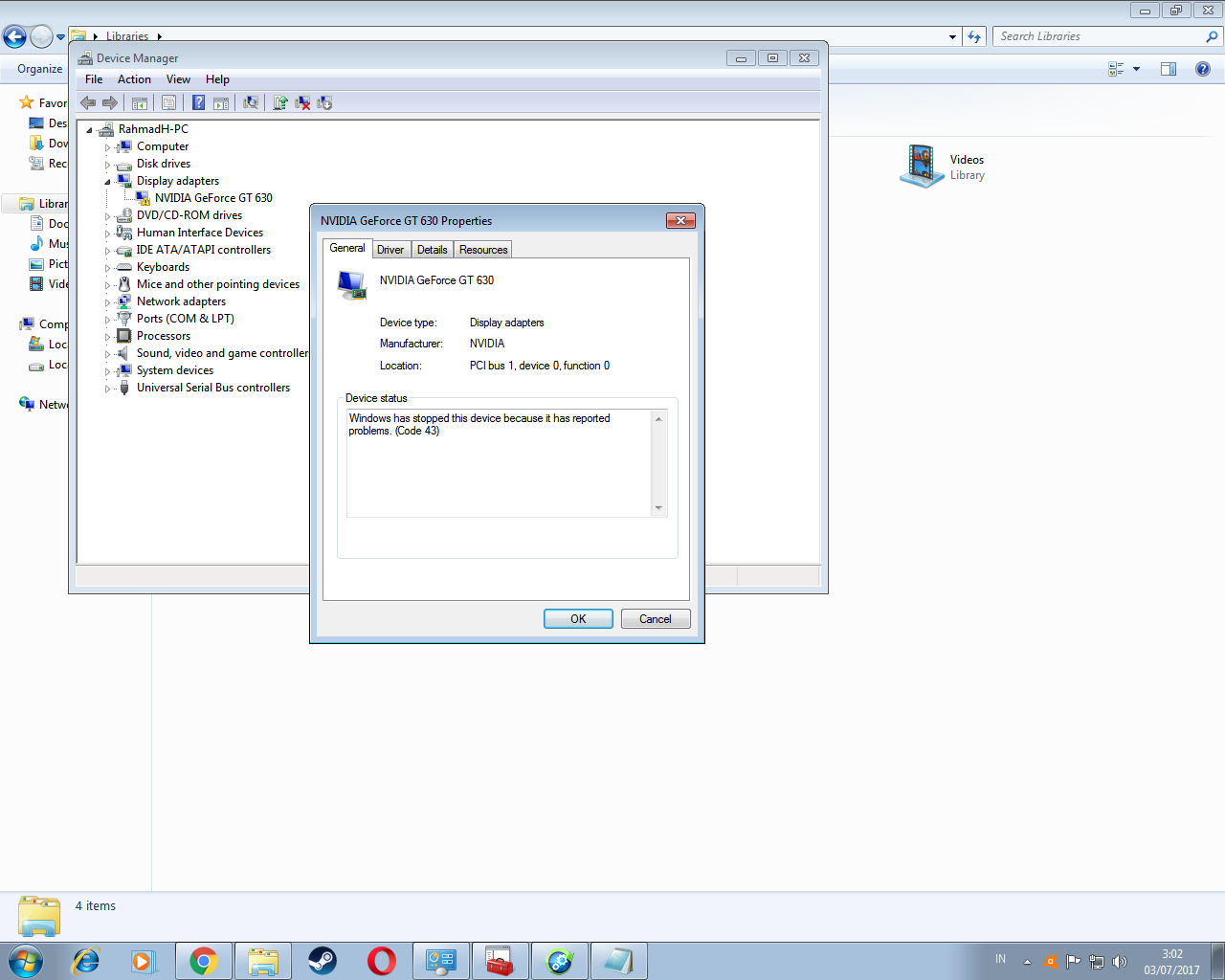
Task: Expand the Disk drives node
Action: pyautogui.click(x=107, y=165)
